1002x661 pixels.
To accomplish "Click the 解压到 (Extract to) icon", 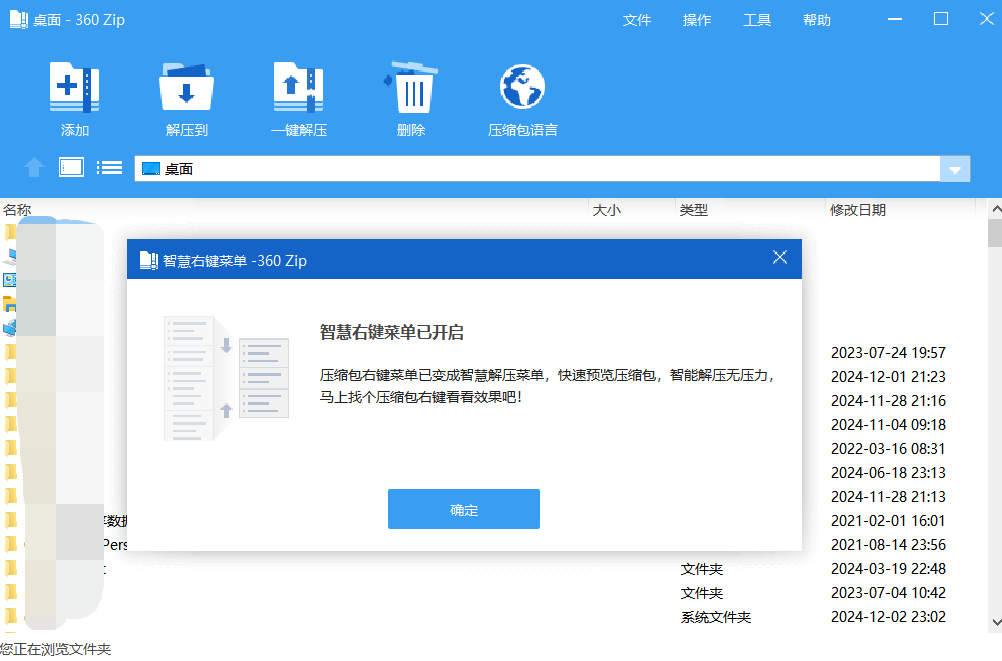I will [186, 88].
